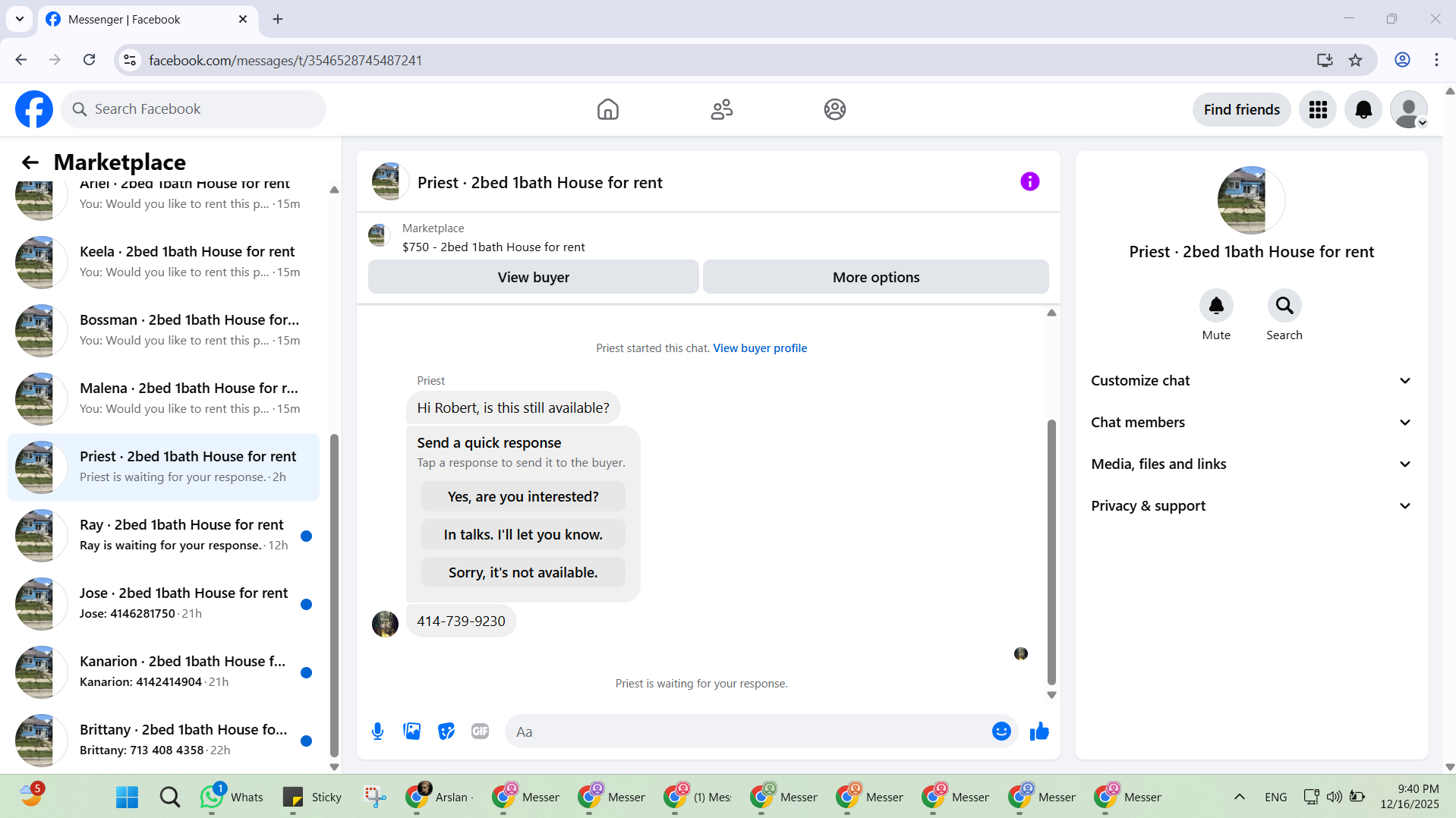
Task: Expand Chat members section
Action: 1252,423
